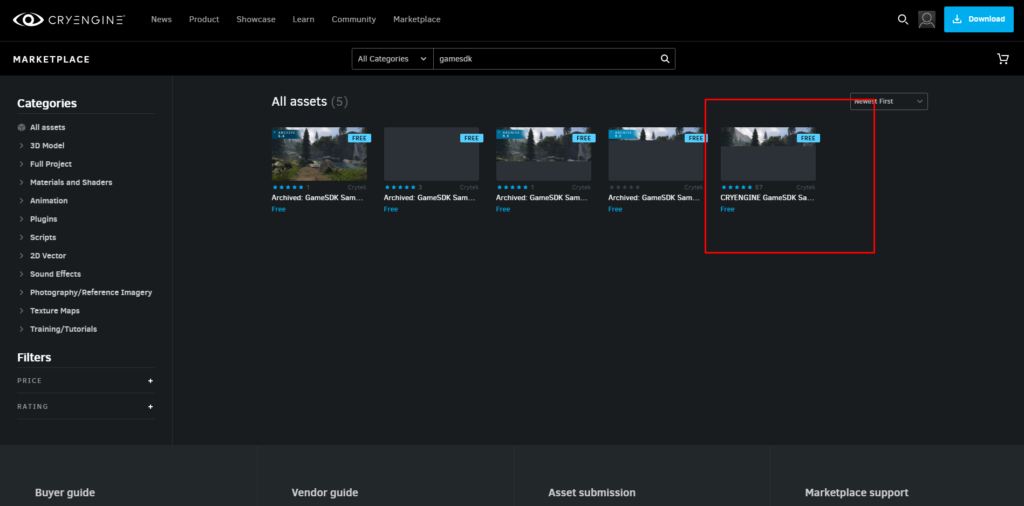The height and width of the screenshot is (506, 1024).
Task: Select the Sound Effects category
Action: pos(56,274)
